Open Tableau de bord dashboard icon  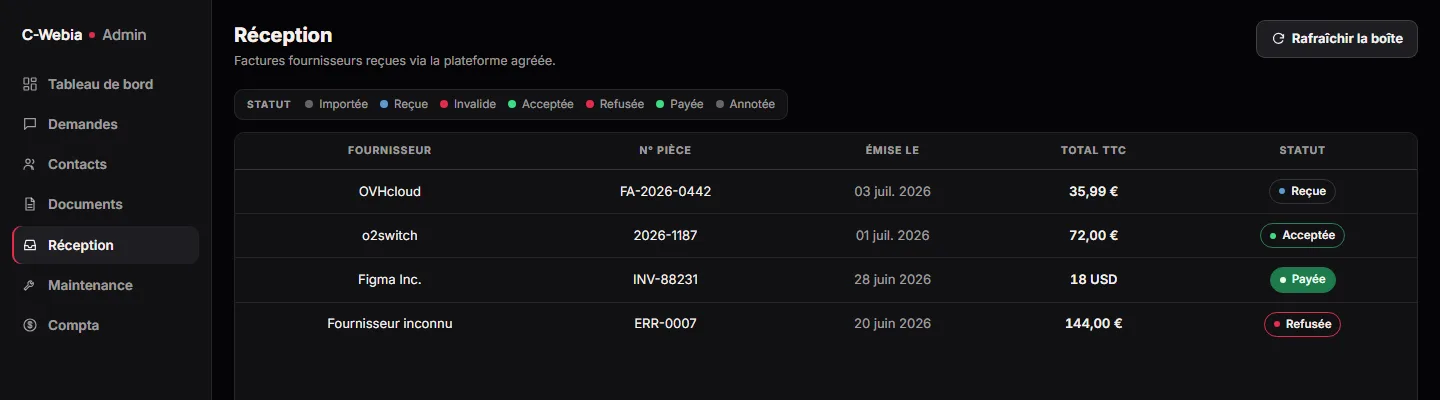pyautogui.click(x=30, y=84)
